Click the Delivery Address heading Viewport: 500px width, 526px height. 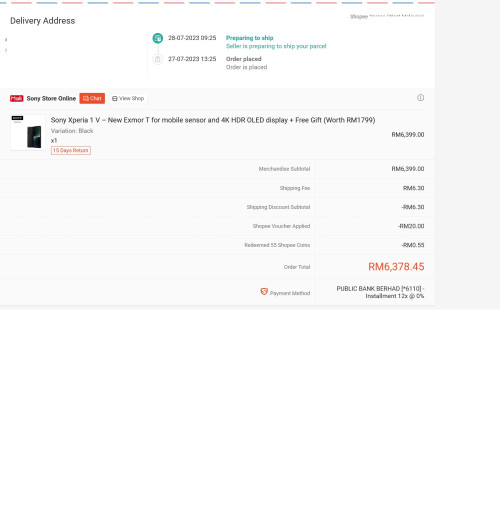(x=43, y=21)
